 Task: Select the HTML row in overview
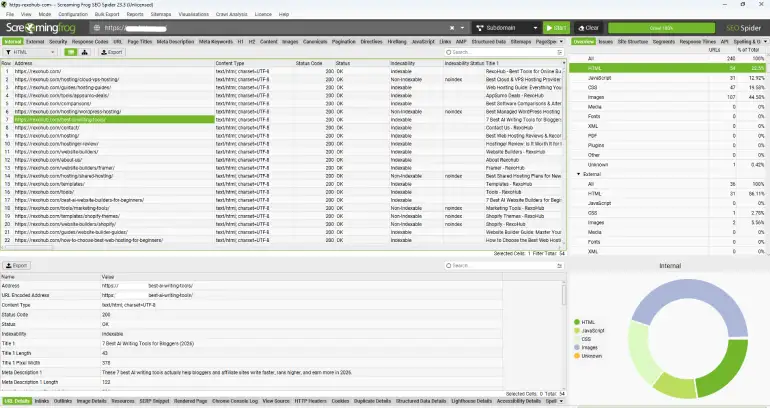pos(667,68)
